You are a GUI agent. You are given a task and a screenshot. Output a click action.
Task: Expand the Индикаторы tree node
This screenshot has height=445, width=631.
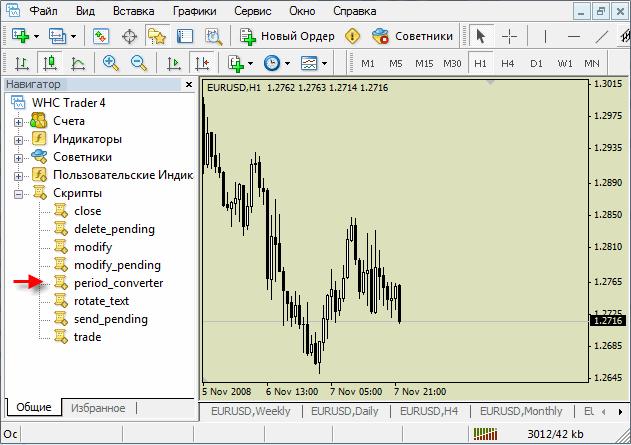(18, 139)
